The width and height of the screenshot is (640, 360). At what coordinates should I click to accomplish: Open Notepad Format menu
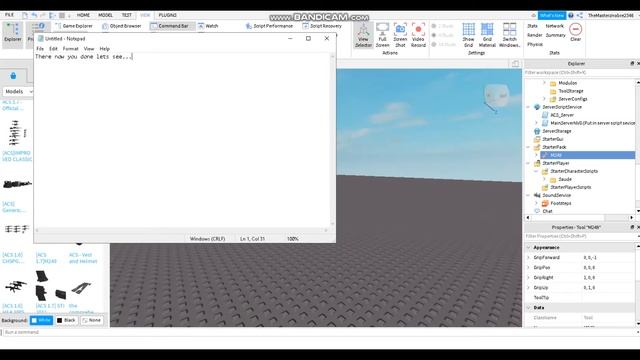pyautogui.click(x=70, y=49)
